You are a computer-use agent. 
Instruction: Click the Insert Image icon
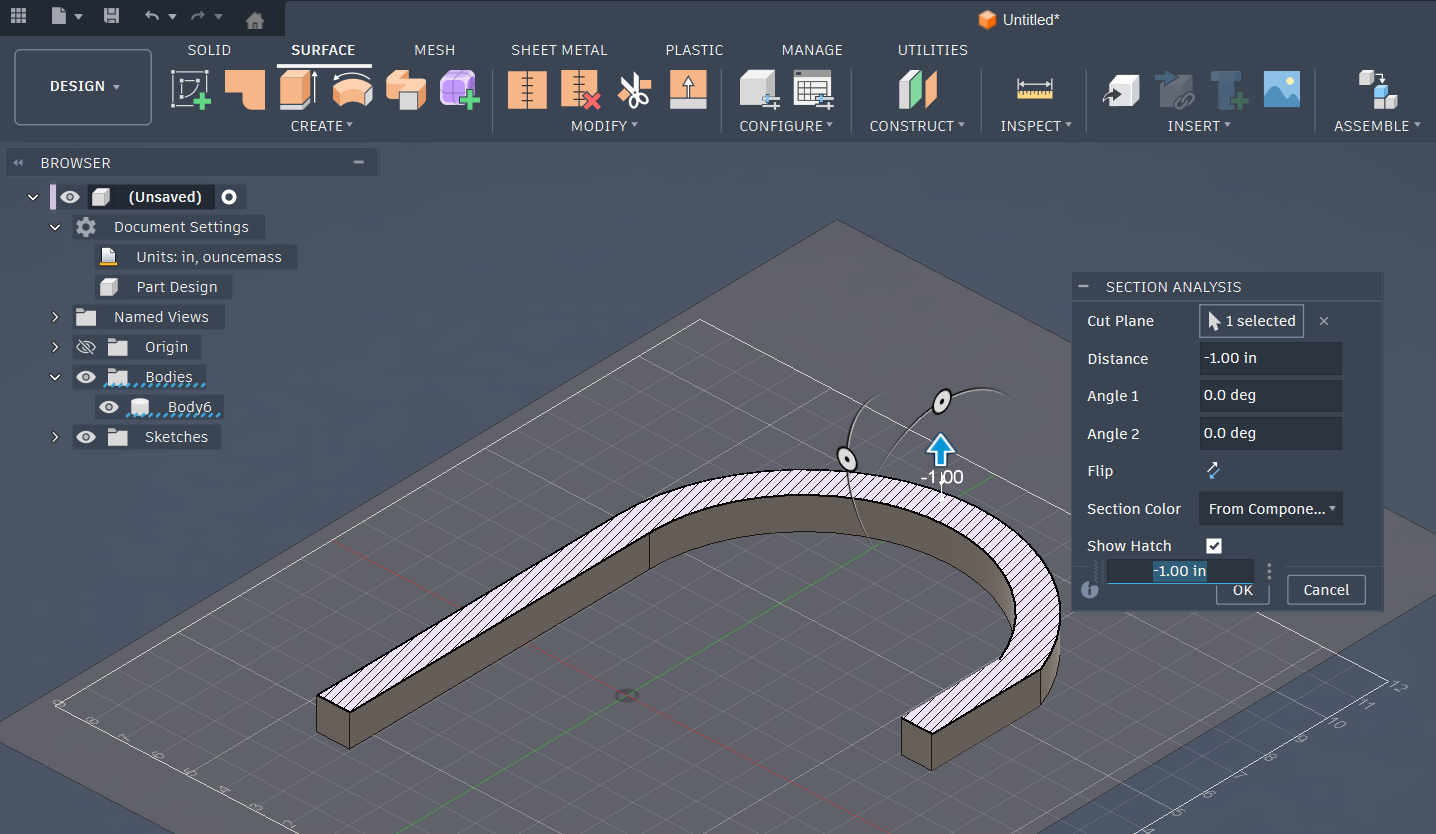pyautogui.click(x=1282, y=90)
